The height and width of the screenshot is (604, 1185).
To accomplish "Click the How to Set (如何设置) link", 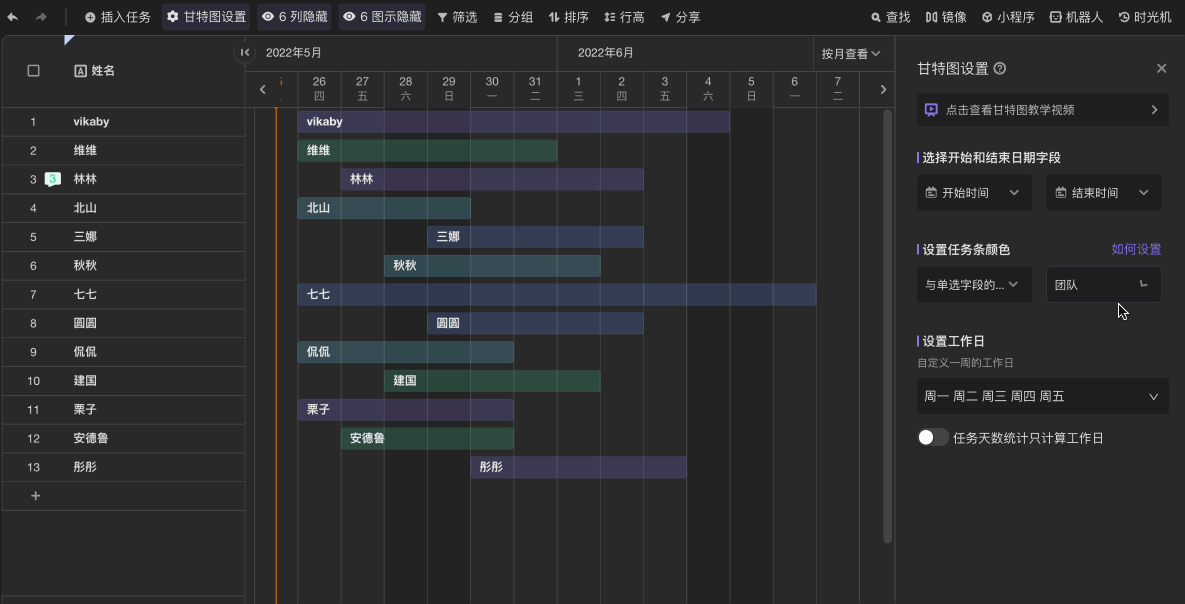I will 1136,250.
